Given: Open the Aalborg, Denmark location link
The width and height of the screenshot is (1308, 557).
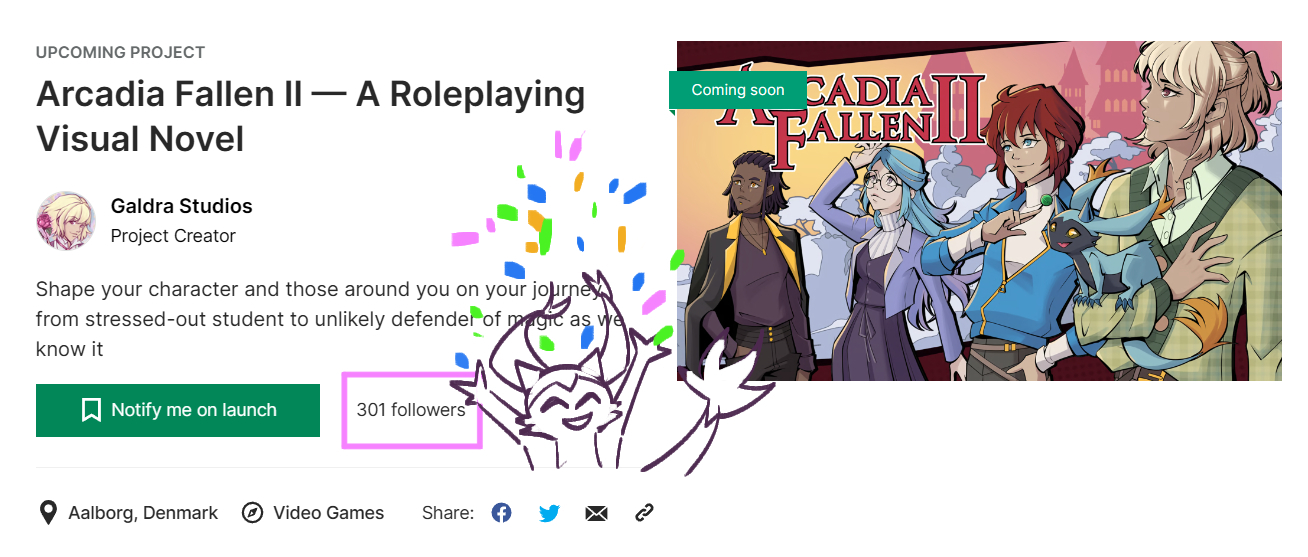Looking at the screenshot, I should pyautogui.click(x=143, y=513).
